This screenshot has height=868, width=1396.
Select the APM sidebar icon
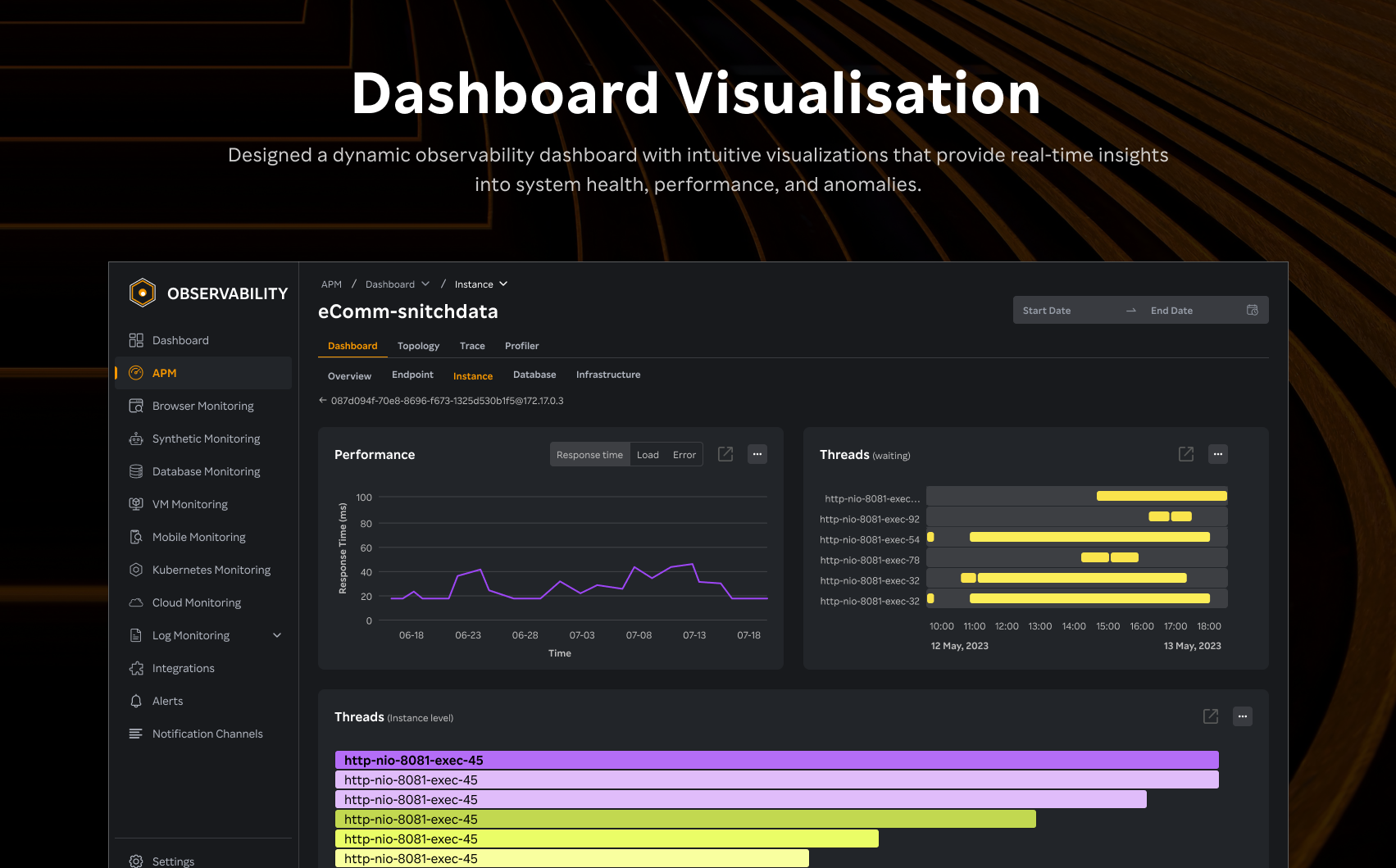136,373
